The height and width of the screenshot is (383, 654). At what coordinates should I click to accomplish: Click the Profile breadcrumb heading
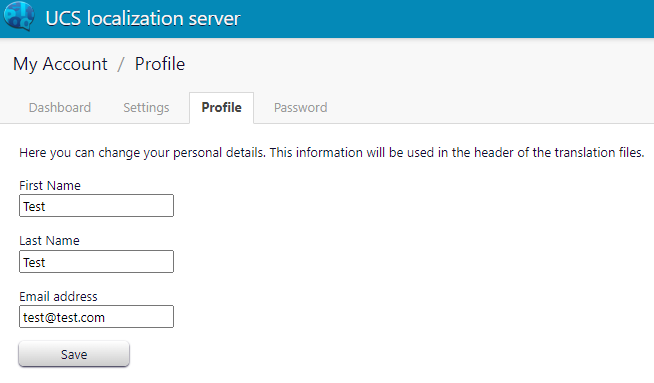[160, 64]
